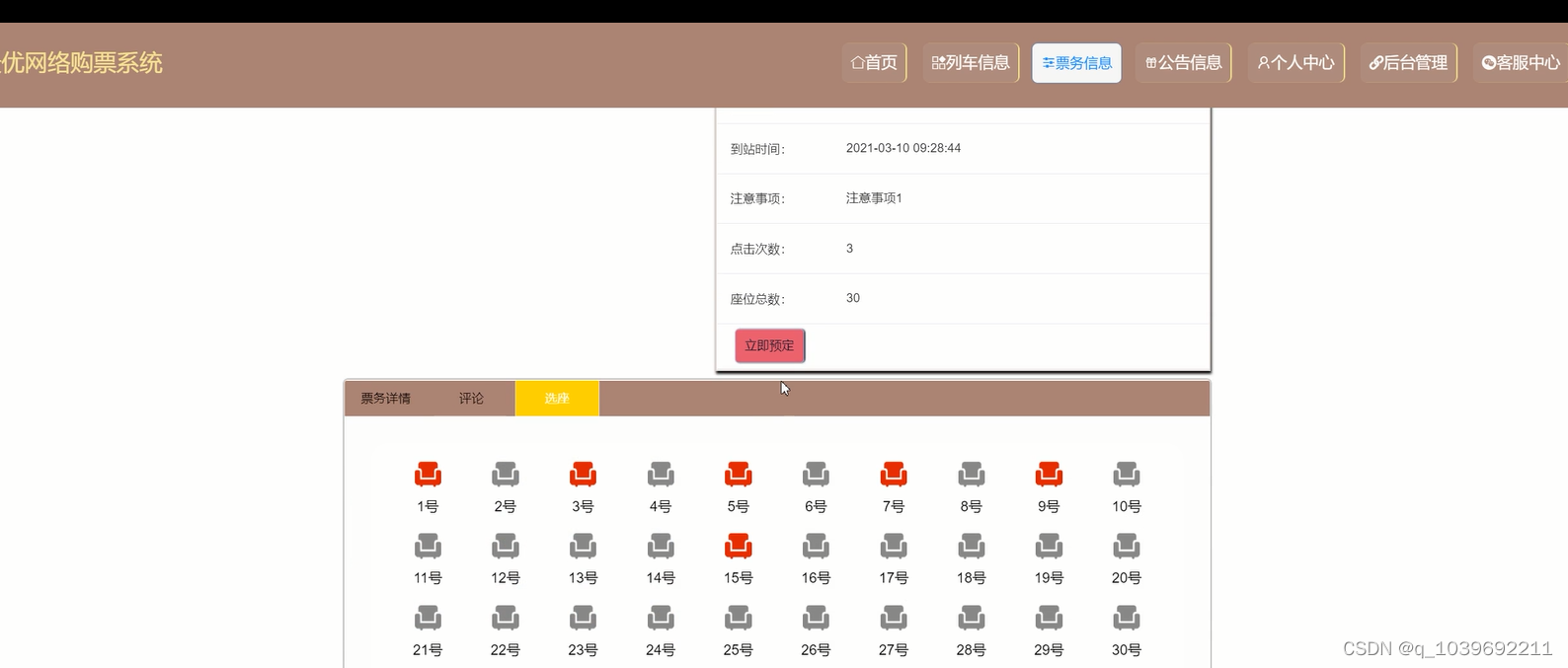Pick red seat icon 5号

[739, 475]
